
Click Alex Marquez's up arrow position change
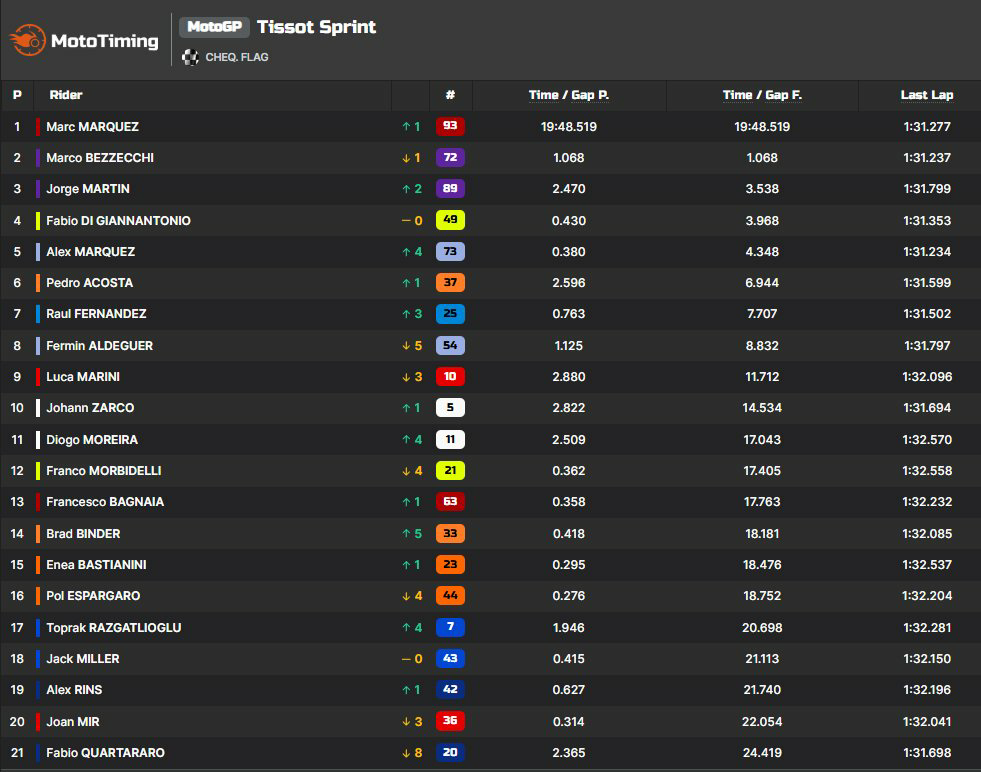coord(412,251)
